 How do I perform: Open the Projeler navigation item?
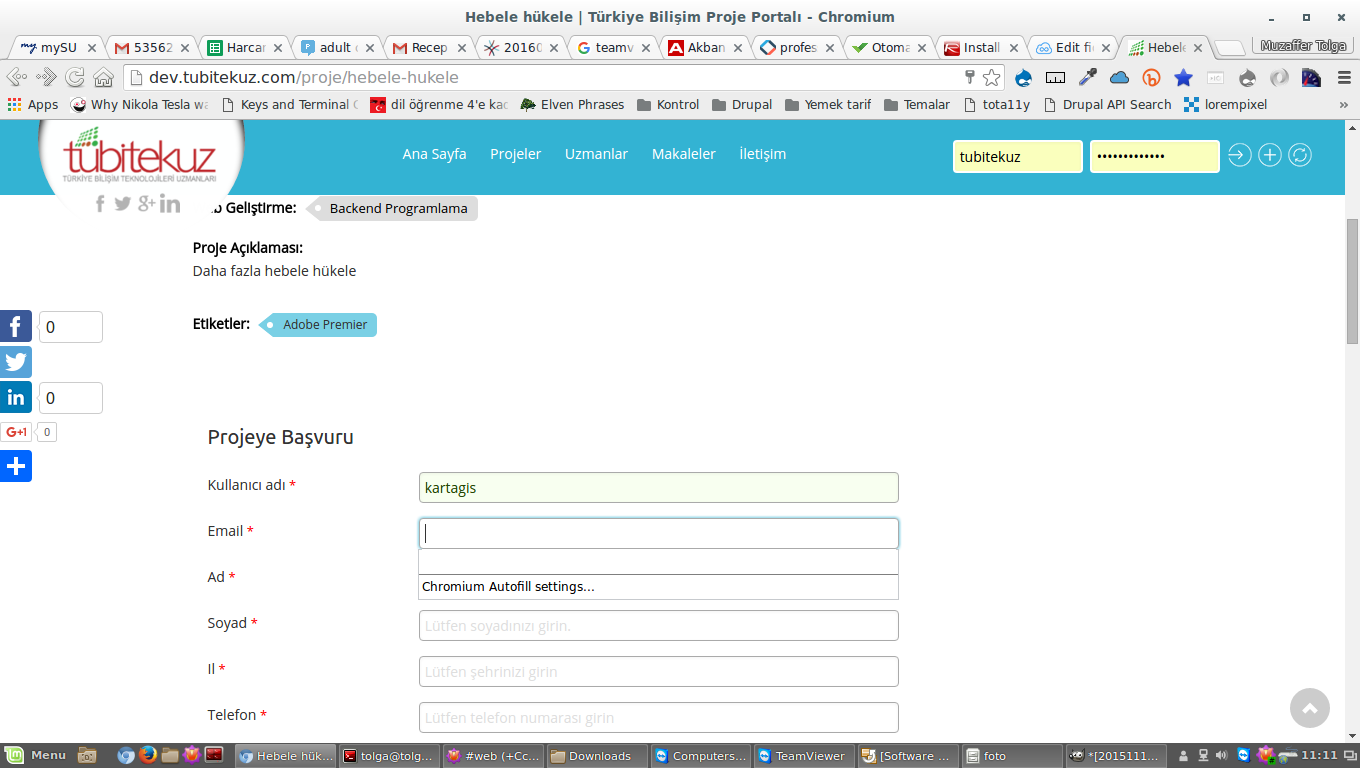(x=515, y=154)
